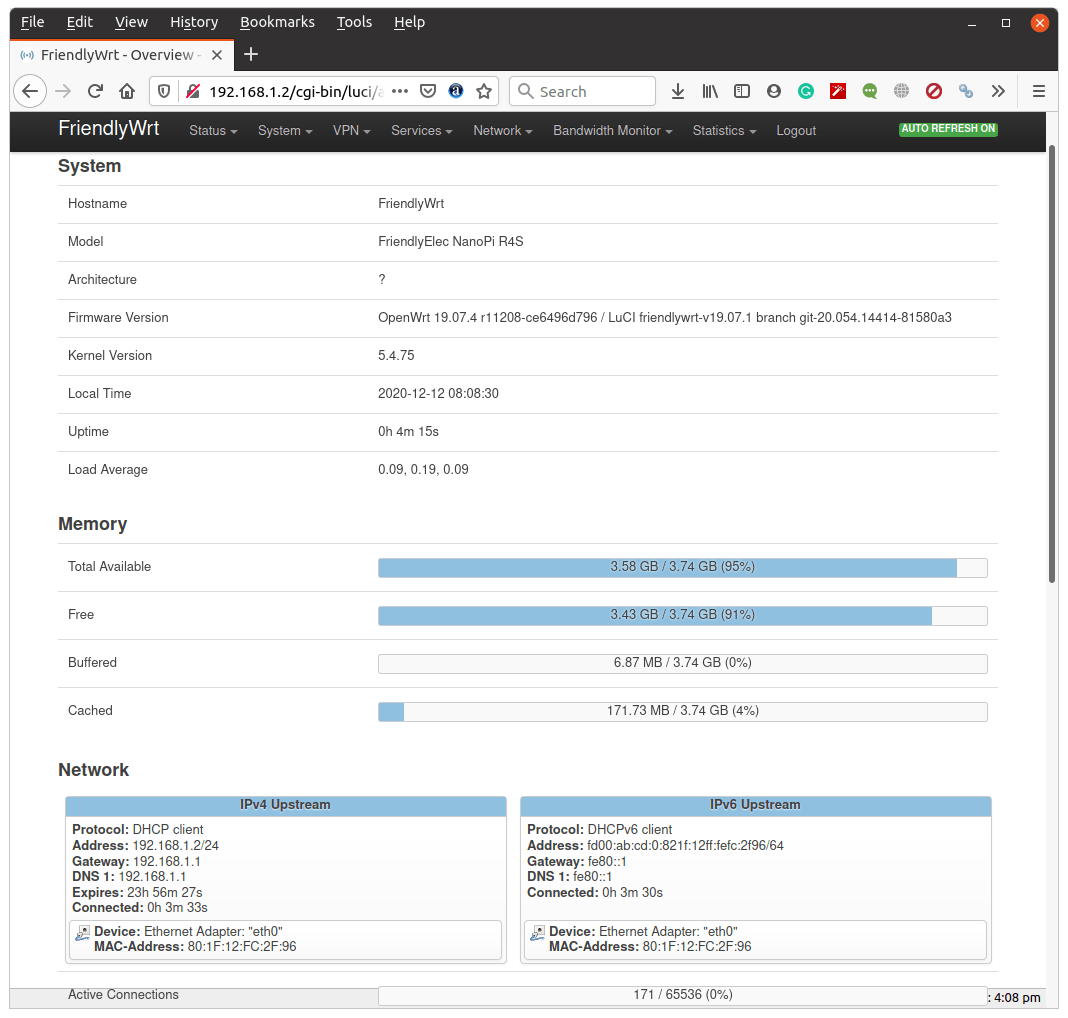The height and width of the screenshot is (1018, 1068).
Task: Open the VPN dropdown menu
Action: pyautogui.click(x=351, y=131)
